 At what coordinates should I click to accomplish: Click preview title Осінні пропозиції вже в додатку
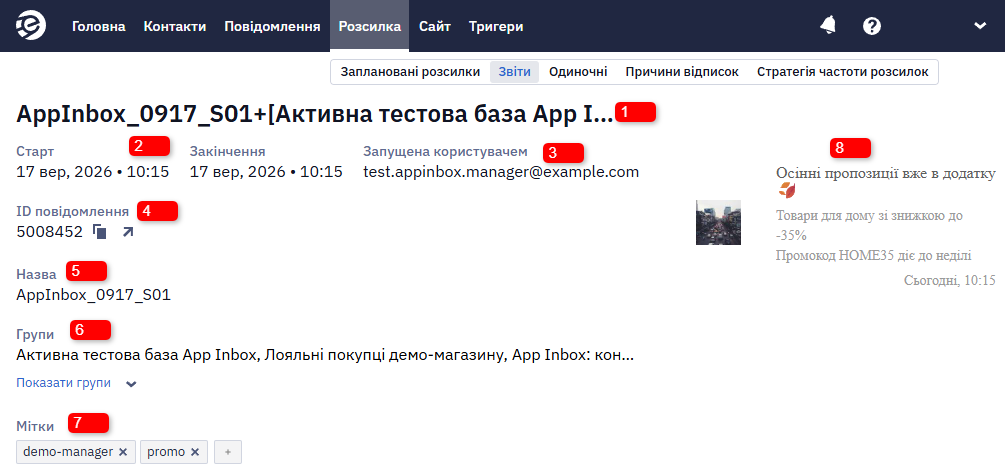tap(886, 172)
